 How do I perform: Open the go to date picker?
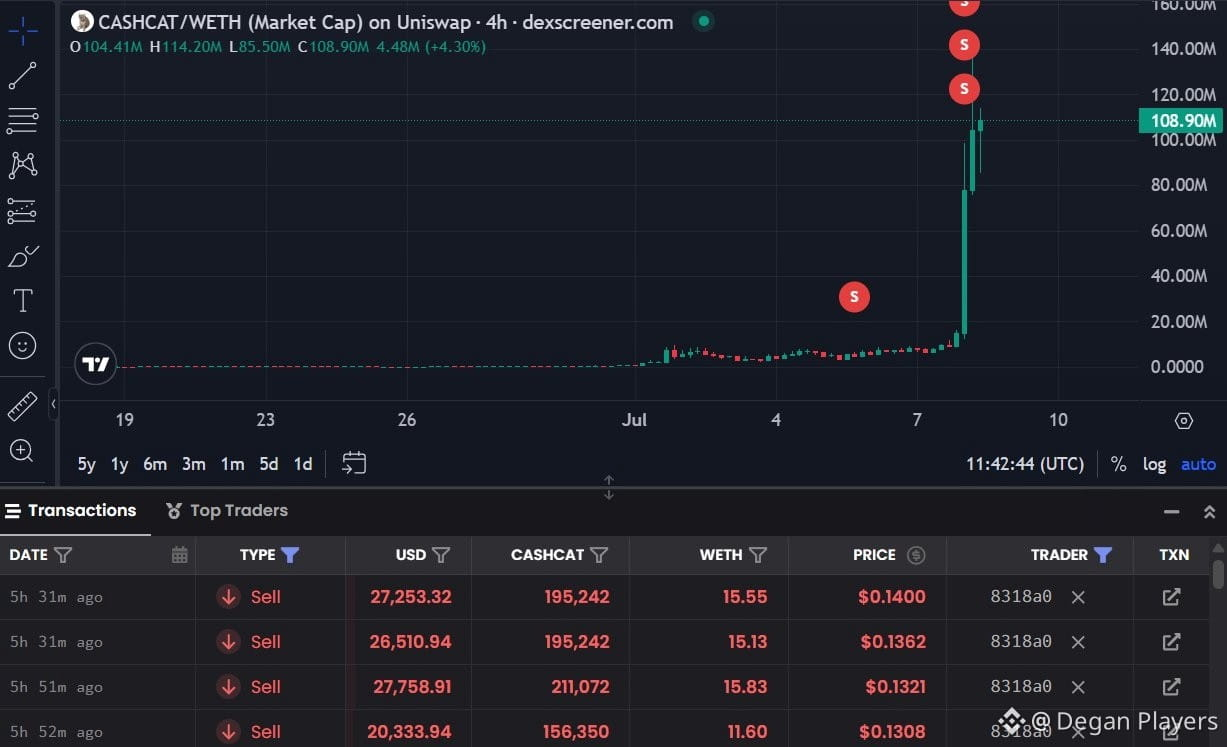point(354,463)
